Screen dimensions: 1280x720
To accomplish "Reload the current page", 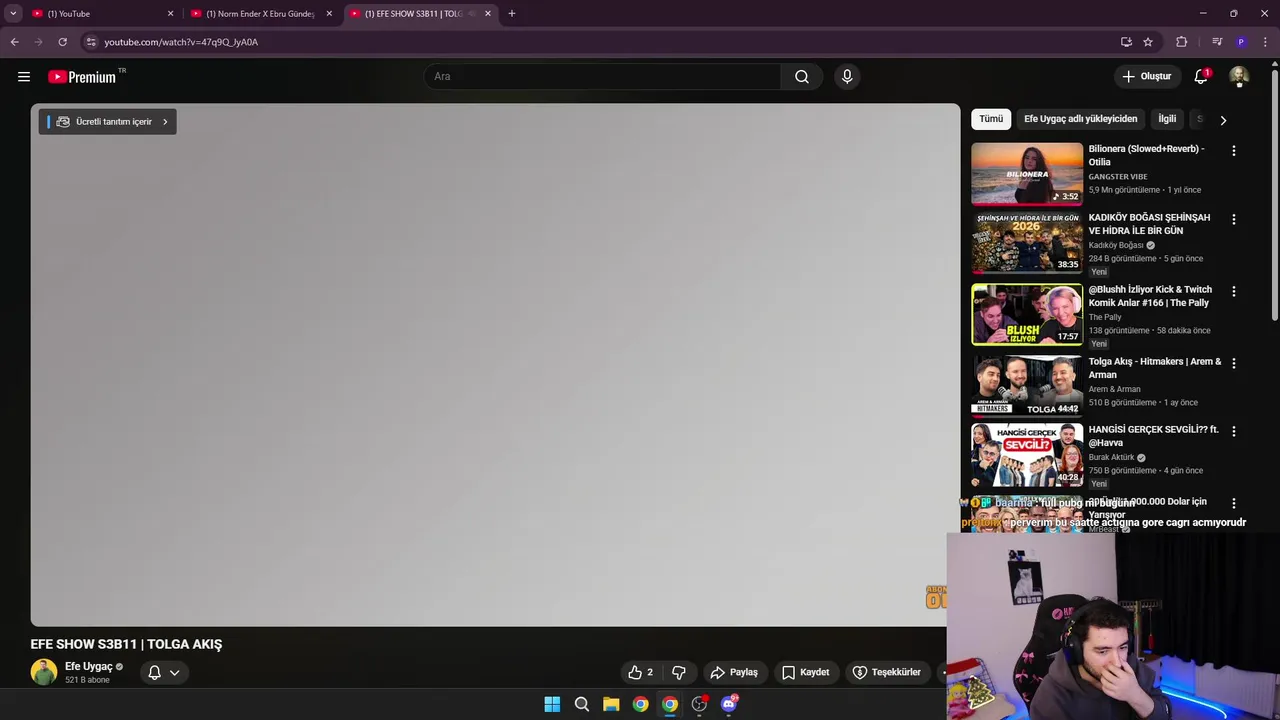I will [x=62, y=42].
